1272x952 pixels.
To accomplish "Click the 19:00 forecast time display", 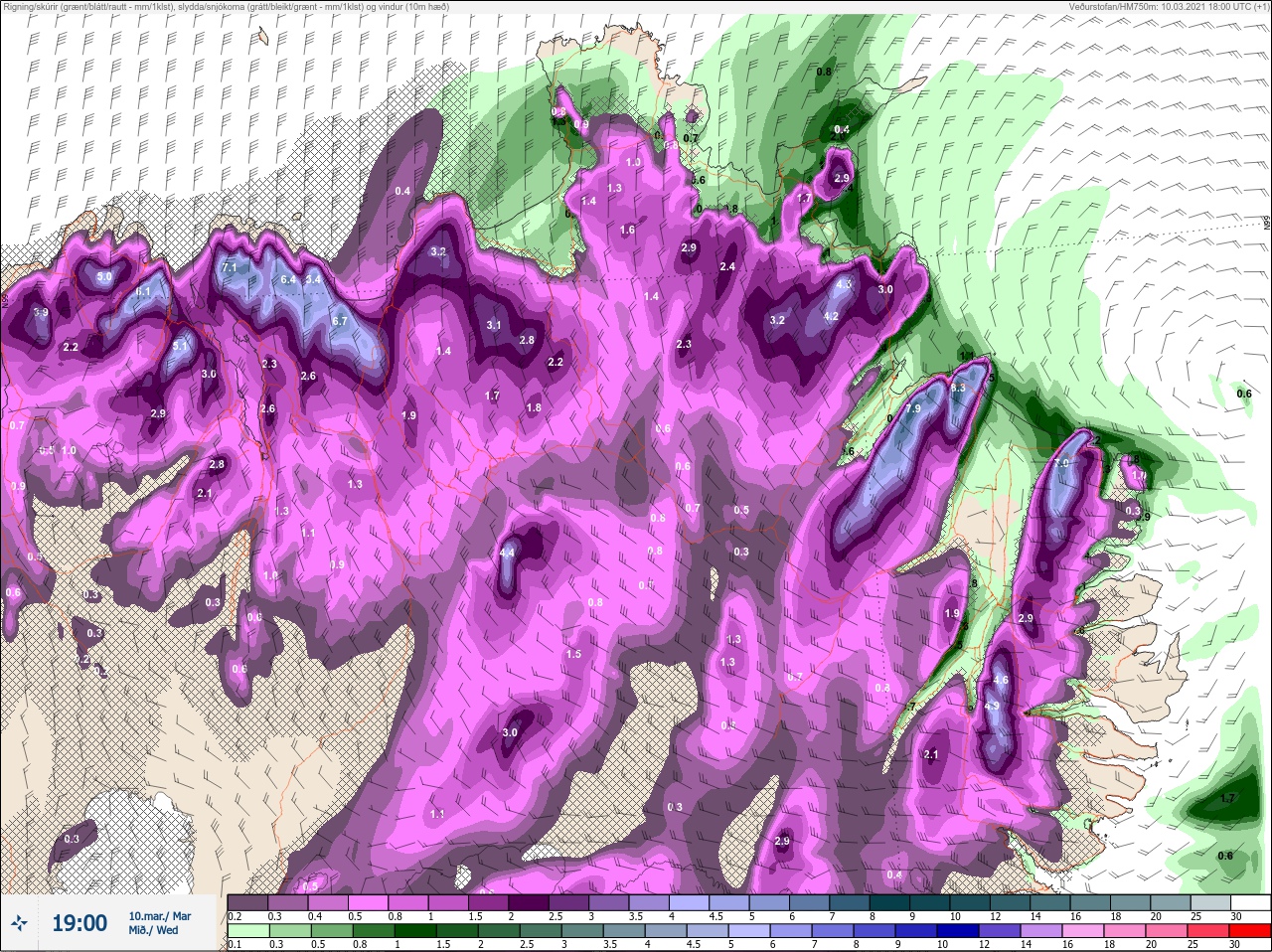I will coord(79,923).
